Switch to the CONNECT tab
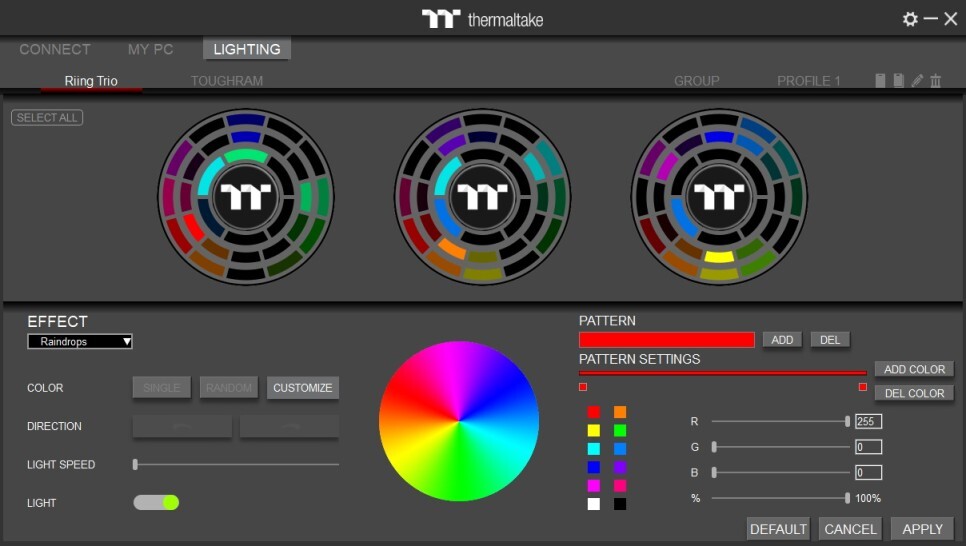This screenshot has height=546, width=966. [x=55, y=49]
